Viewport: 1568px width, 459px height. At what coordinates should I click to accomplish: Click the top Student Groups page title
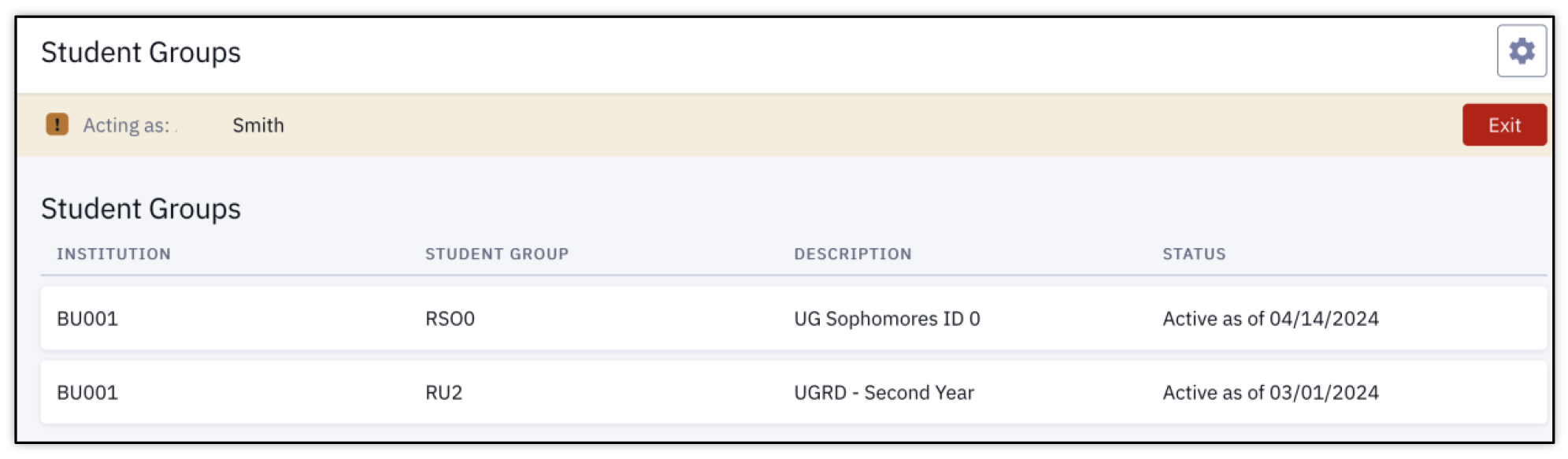[141, 53]
